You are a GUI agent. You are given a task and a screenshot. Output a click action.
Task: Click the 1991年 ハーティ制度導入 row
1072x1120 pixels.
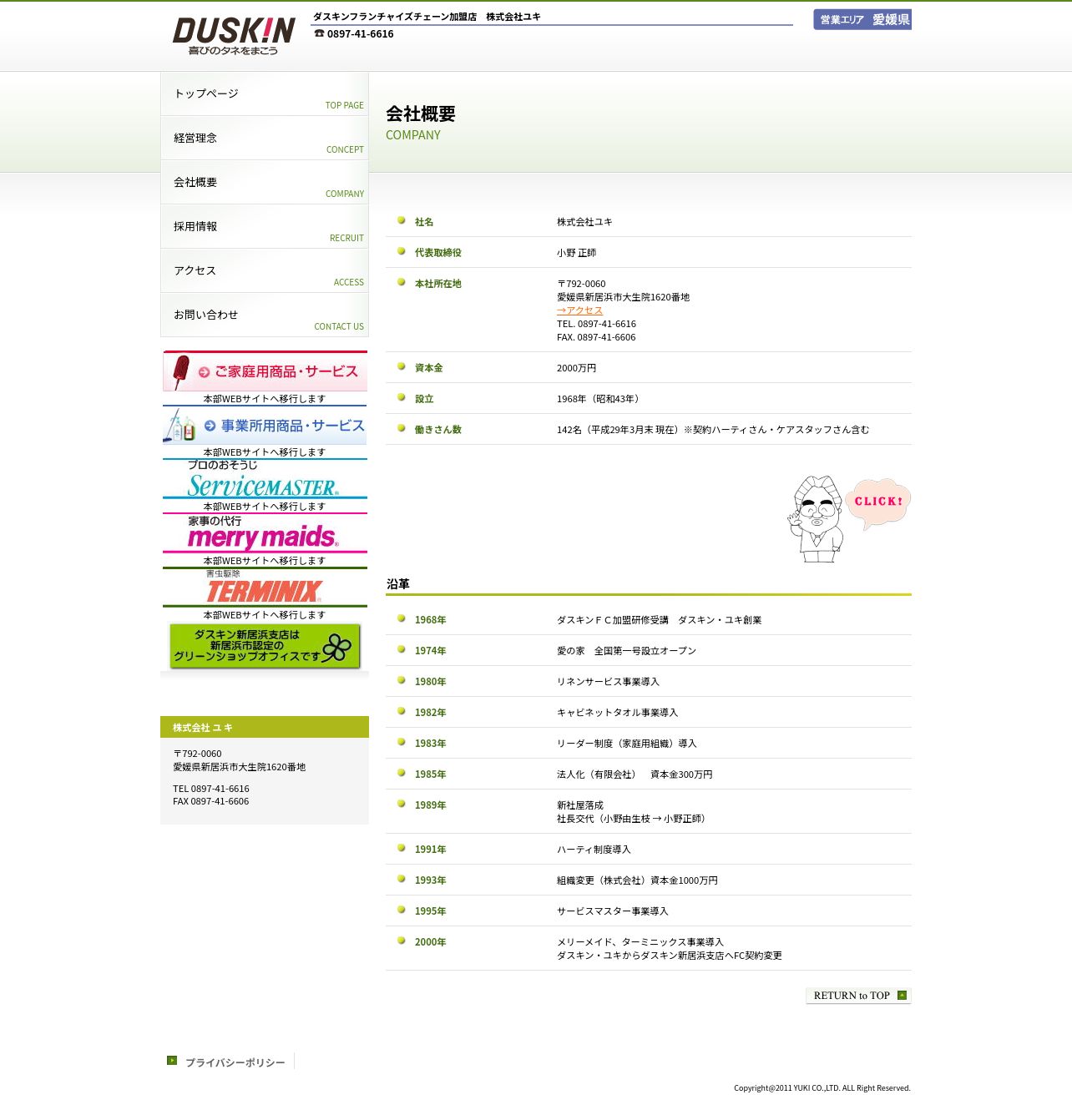[649, 850]
